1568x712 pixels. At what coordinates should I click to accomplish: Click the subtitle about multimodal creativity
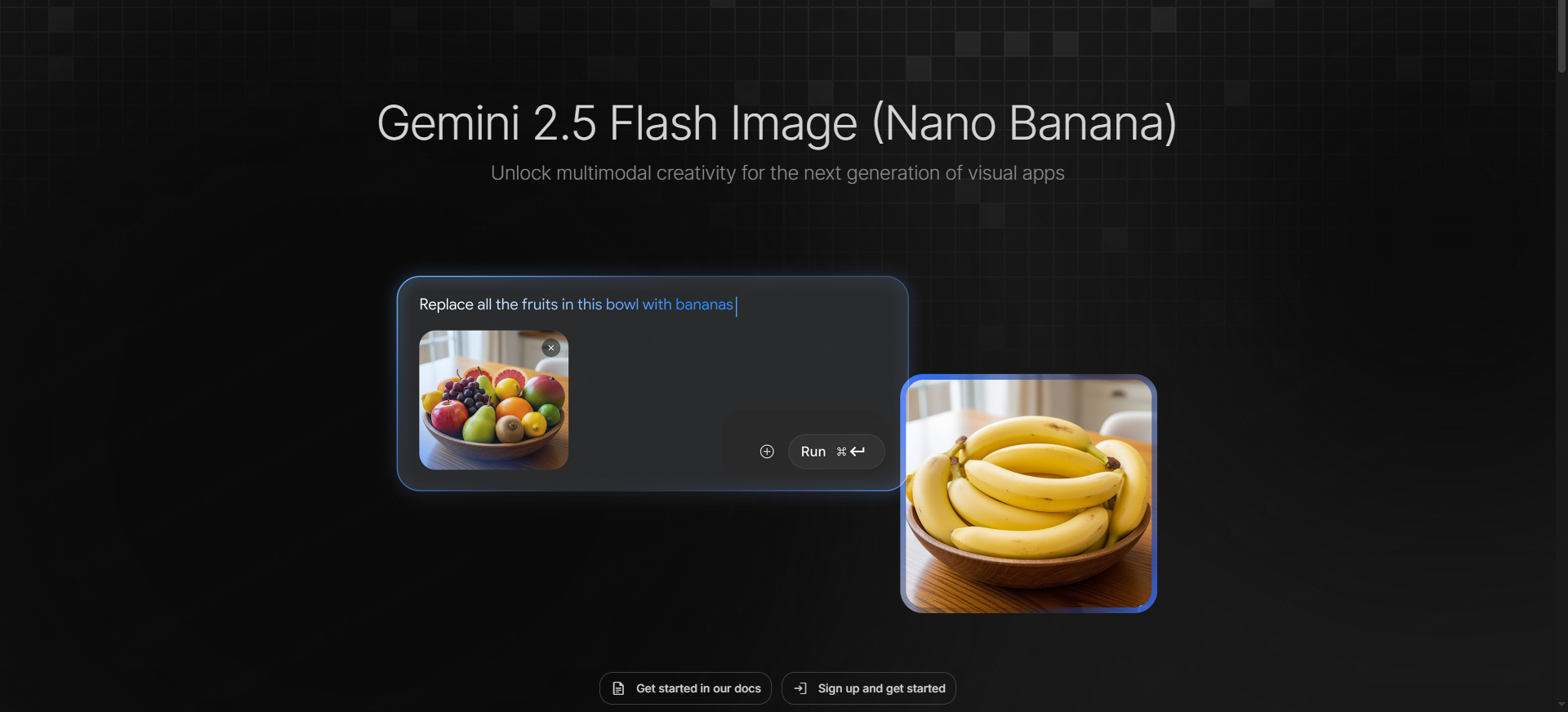tap(777, 173)
